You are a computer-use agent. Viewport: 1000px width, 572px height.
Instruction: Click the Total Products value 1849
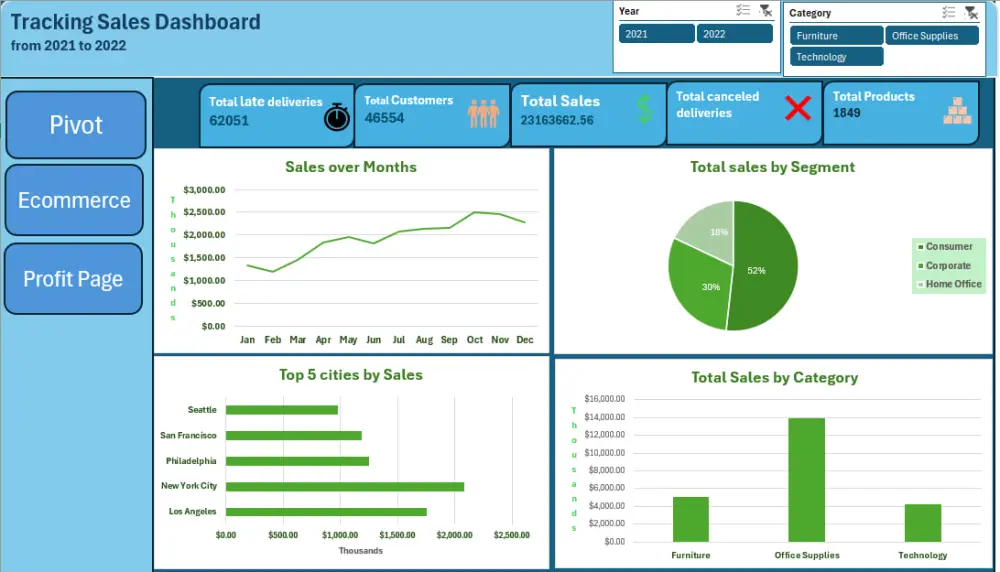[846, 113]
